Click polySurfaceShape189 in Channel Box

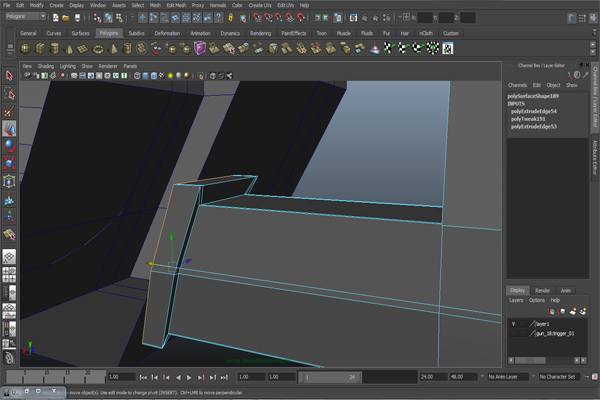(x=533, y=96)
